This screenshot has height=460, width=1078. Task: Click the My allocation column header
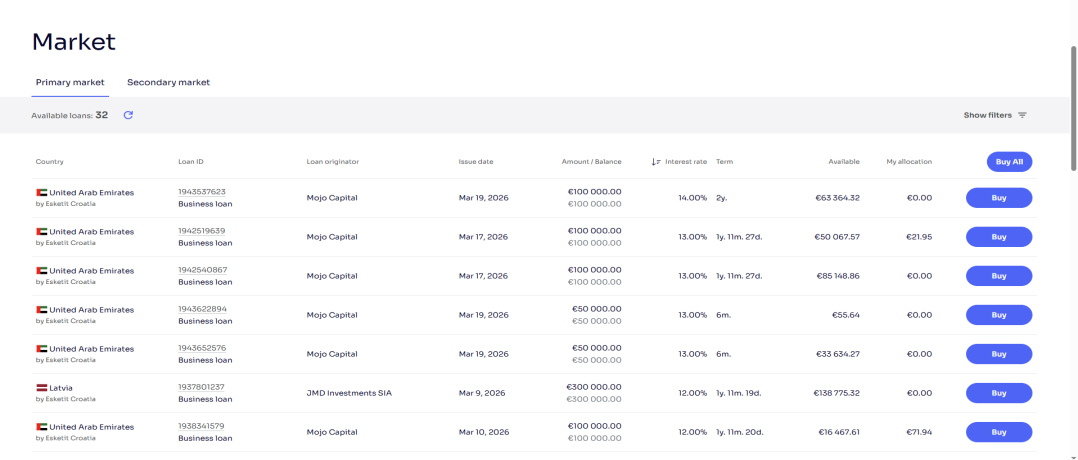pos(909,162)
